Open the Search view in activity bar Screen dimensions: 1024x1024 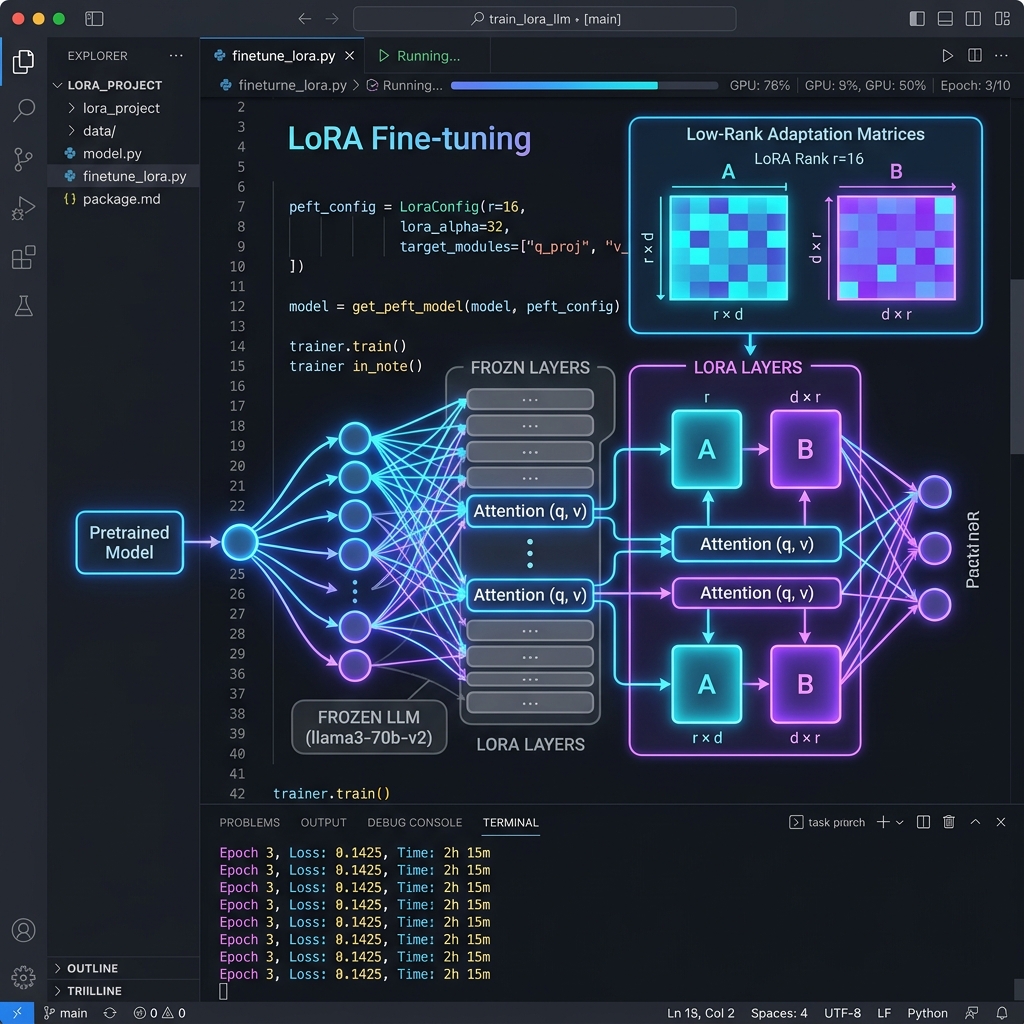(x=24, y=110)
